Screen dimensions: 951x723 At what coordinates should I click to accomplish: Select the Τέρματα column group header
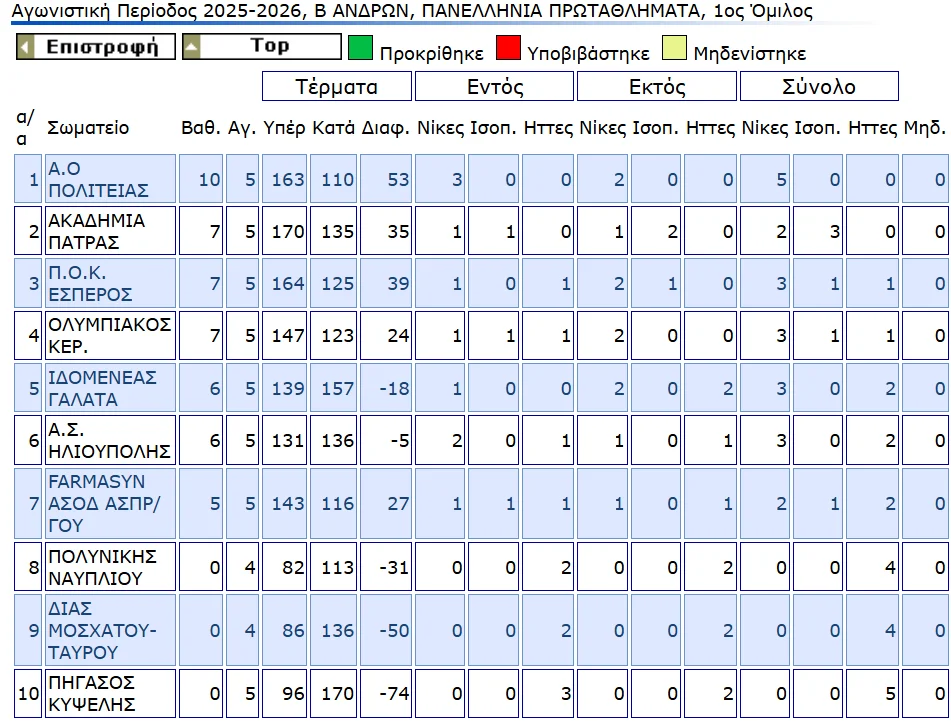tap(337, 87)
